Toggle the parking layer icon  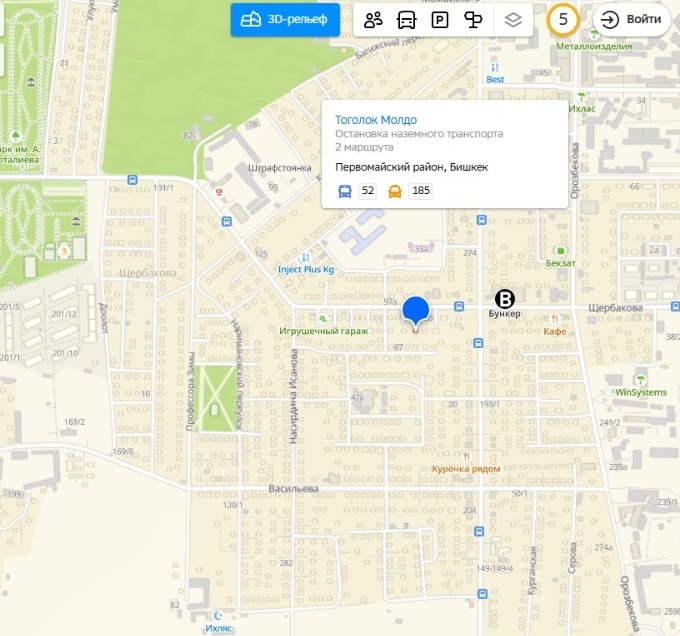coord(439,19)
